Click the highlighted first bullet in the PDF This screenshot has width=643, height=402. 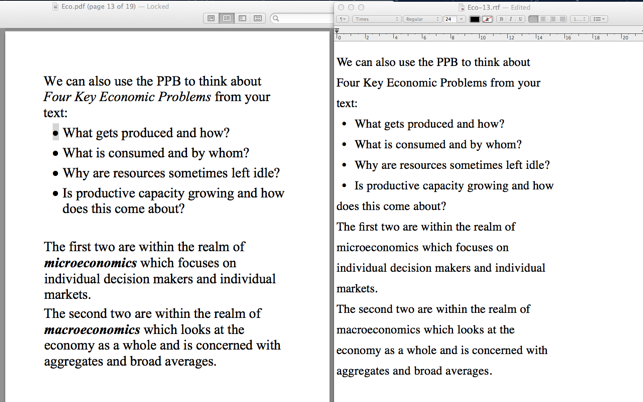click(x=55, y=132)
